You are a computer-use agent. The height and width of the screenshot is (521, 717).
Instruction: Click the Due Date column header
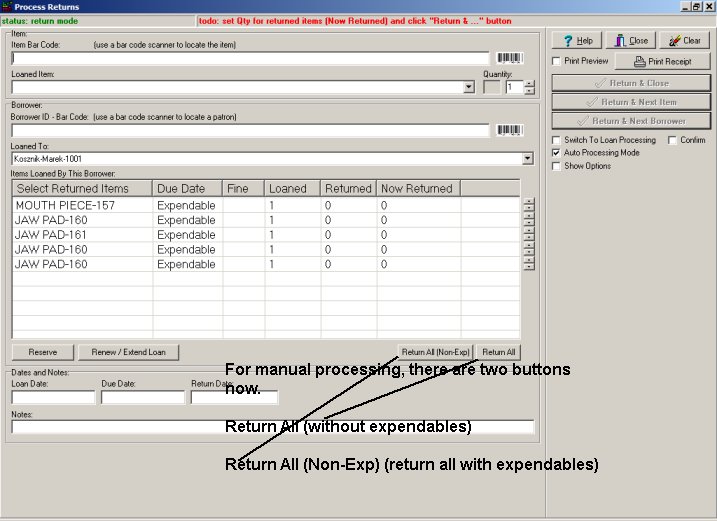[x=181, y=188]
